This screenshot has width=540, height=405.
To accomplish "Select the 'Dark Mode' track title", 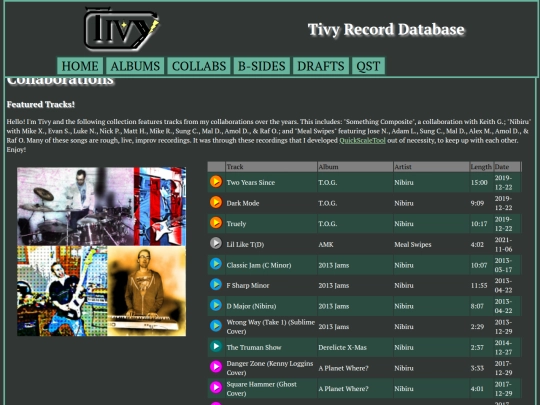I will [x=243, y=203].
